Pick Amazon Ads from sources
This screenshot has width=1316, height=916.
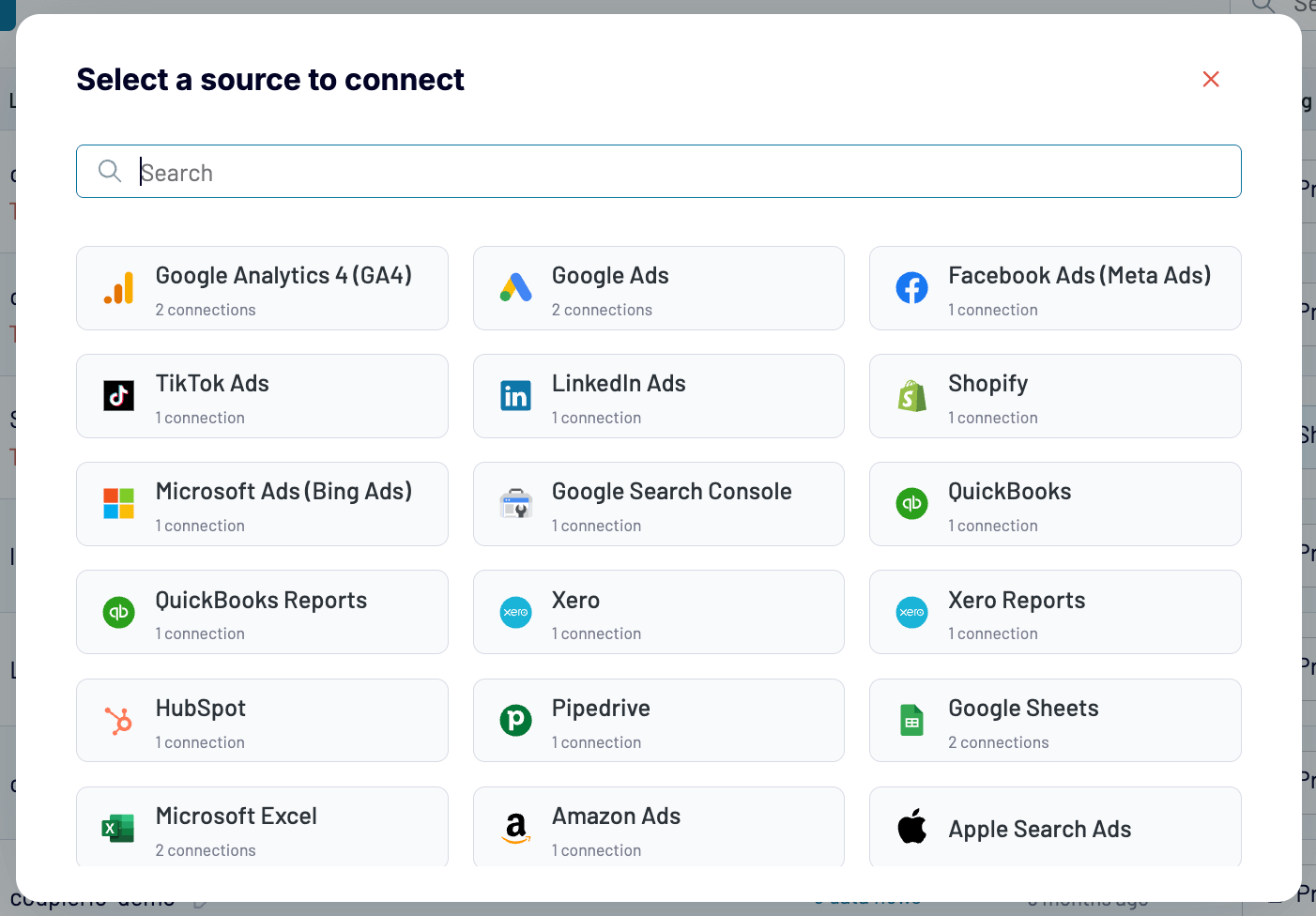tap(658, 827)
